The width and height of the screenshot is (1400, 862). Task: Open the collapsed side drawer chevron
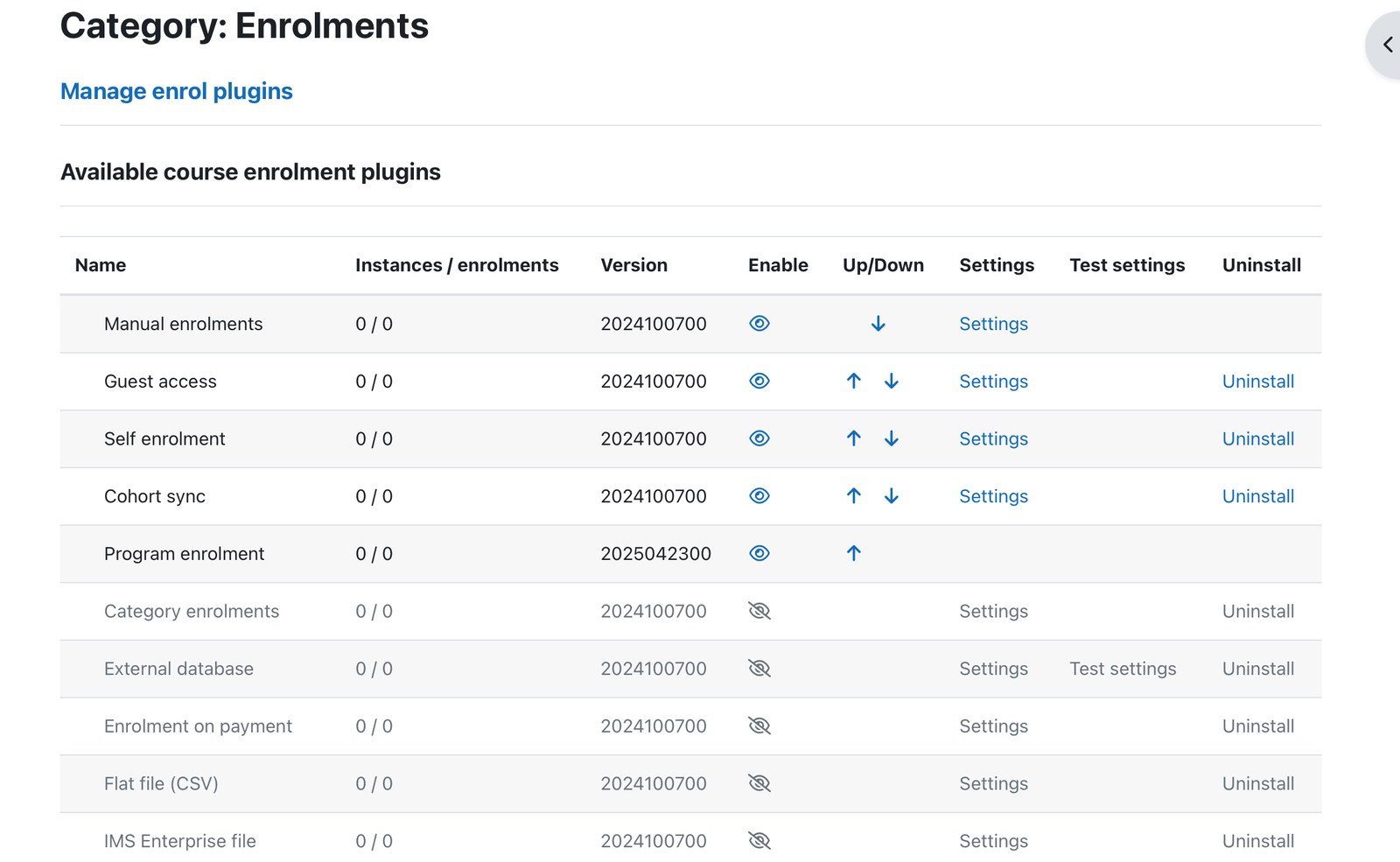[1387, 45]
